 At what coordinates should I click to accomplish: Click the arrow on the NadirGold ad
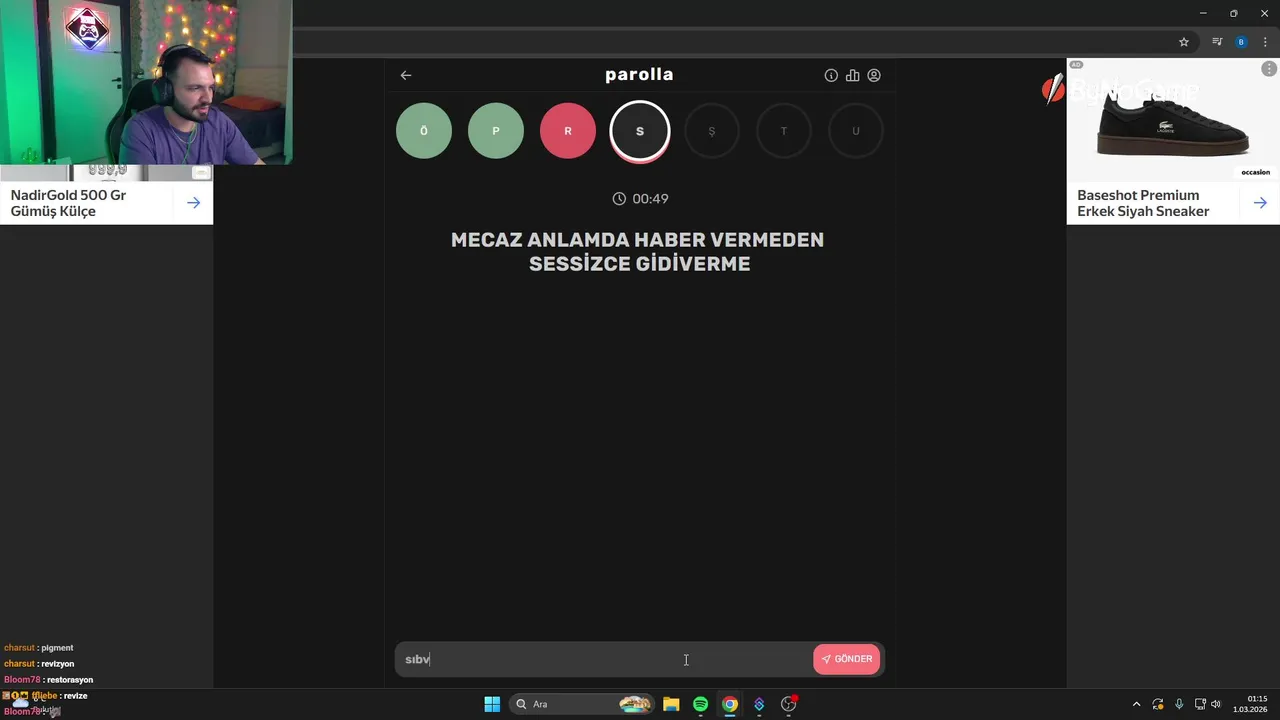[193, 203]
